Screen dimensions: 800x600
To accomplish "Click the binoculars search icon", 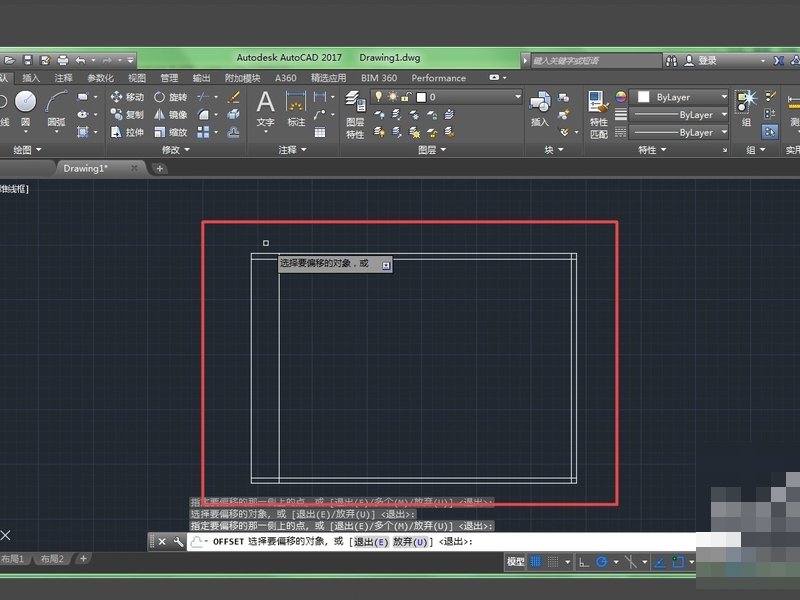I will [x=671, y=61].
